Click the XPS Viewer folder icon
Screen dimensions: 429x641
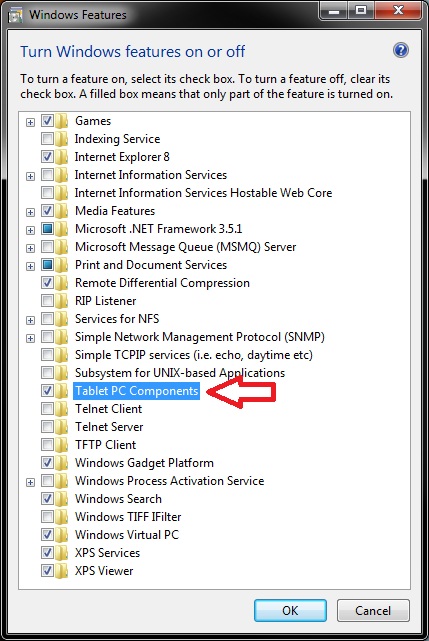tap(62, 571)
